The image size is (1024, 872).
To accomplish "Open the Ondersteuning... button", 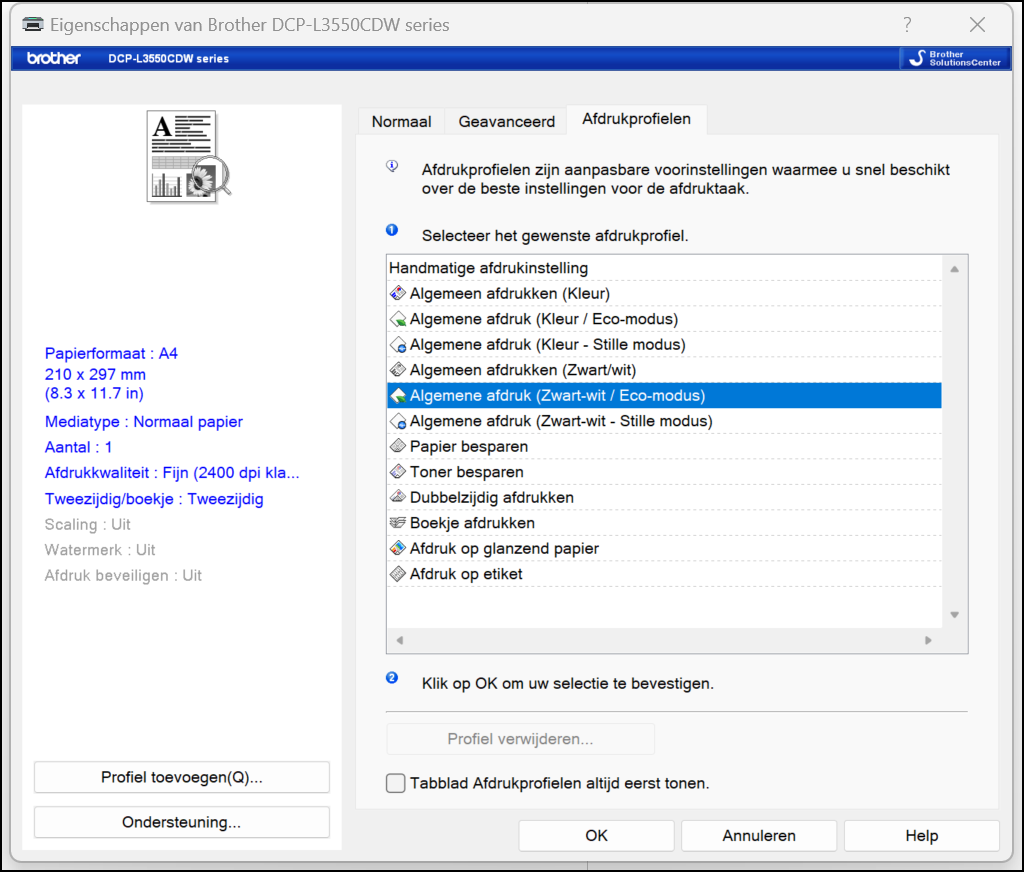I will [x=182, y=822].
